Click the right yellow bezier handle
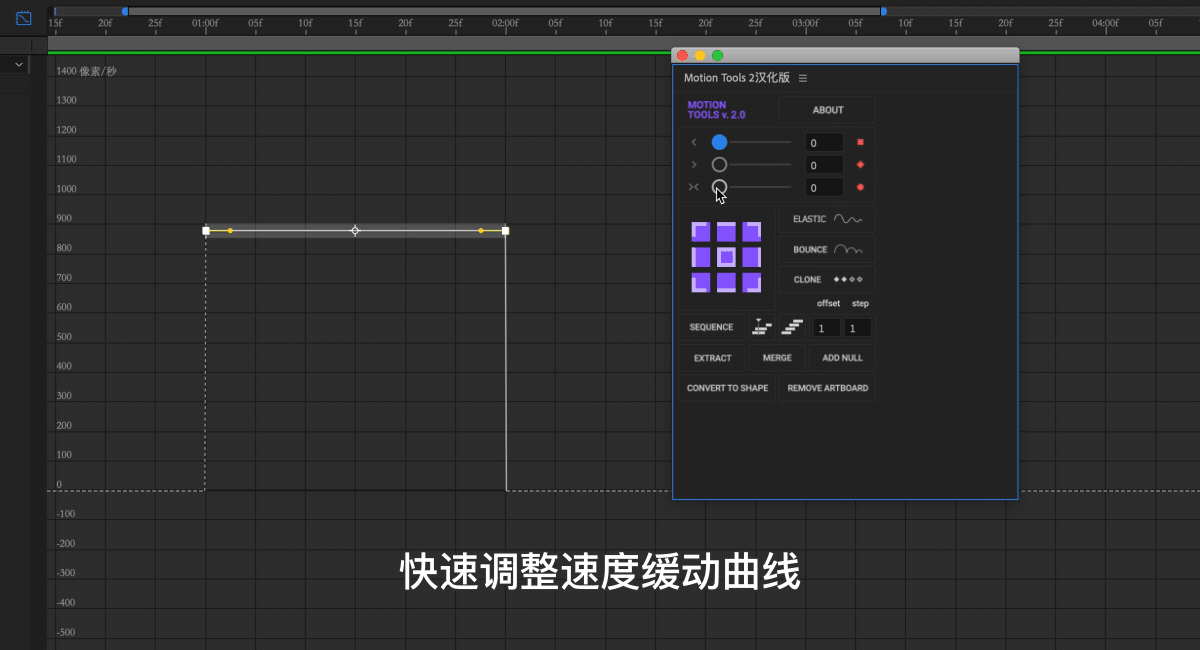This screenshot has width=1200, height=650. [481, 231]
